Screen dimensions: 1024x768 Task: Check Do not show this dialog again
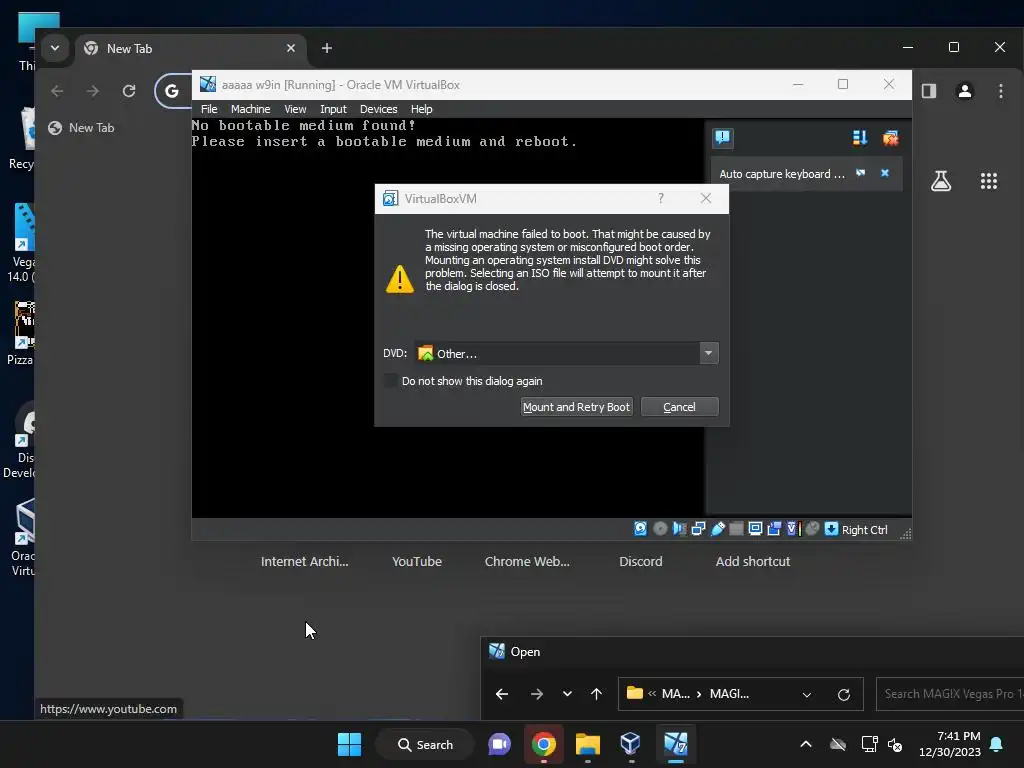click(391, 381)
